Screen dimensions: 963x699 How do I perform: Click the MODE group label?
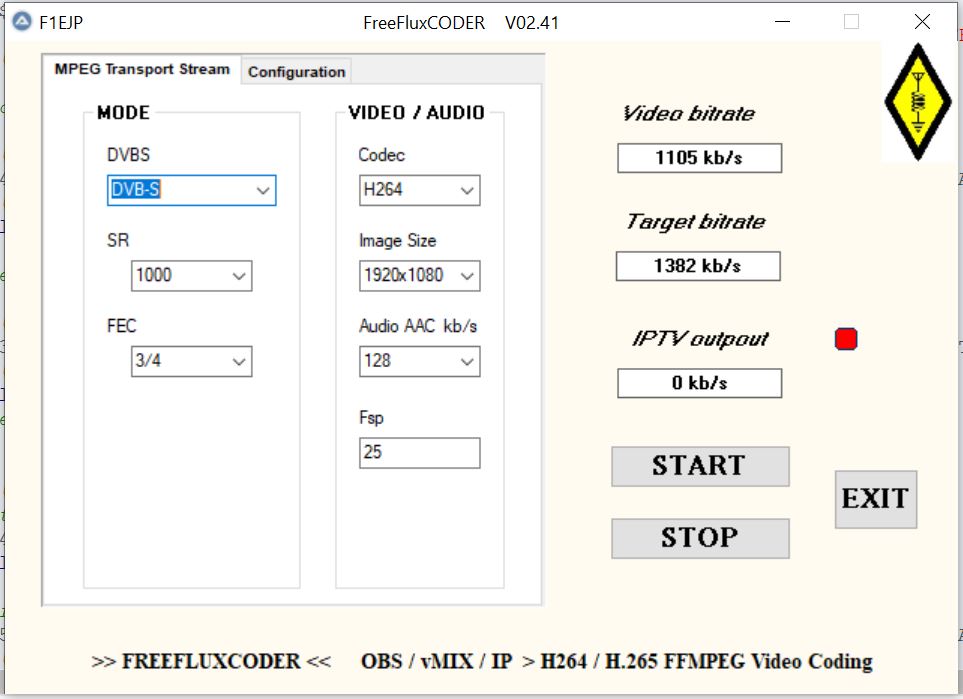pos(123,113)
